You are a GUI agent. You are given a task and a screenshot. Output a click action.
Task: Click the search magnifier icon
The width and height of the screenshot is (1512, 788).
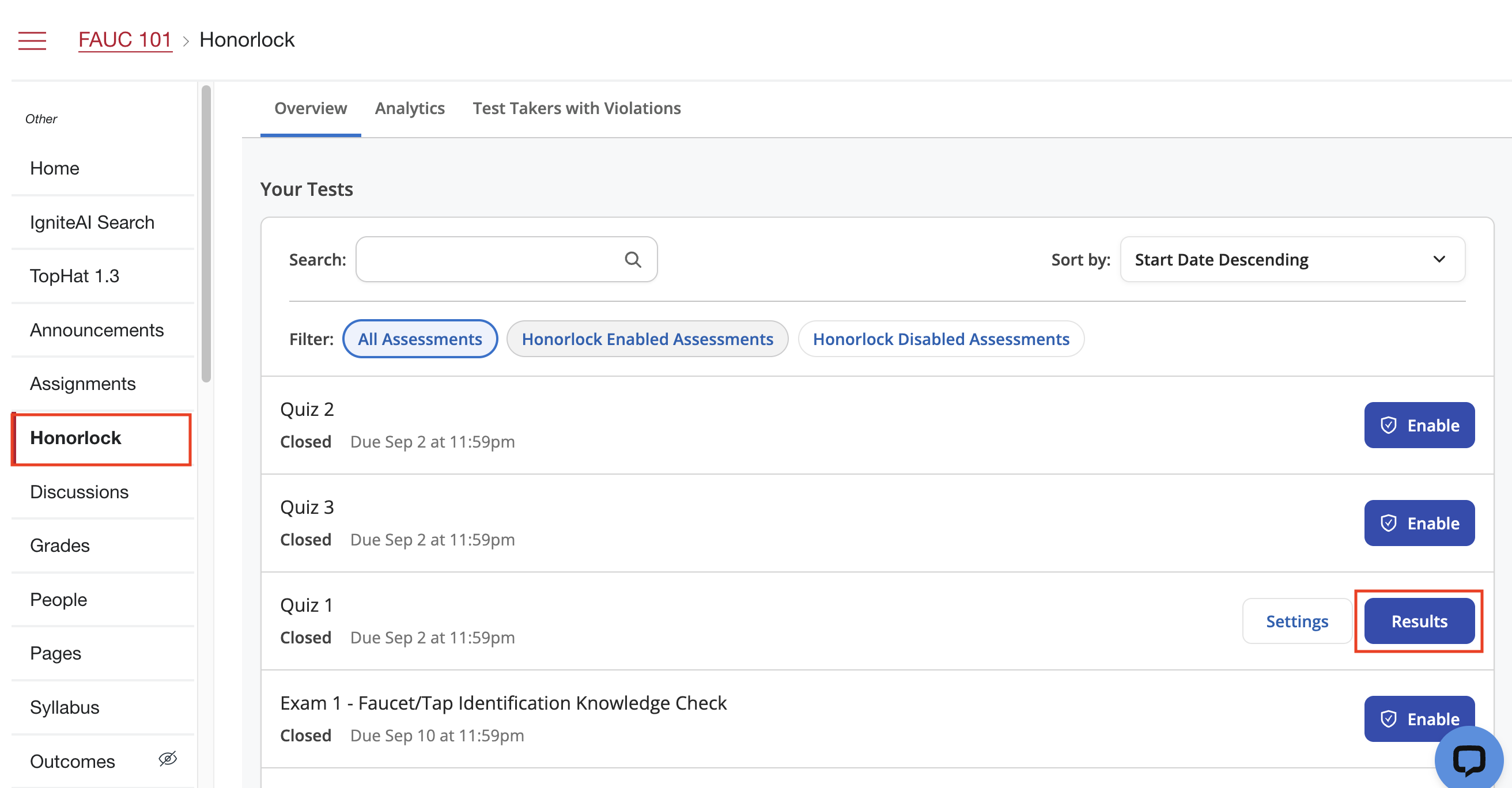tap(633, 259)
